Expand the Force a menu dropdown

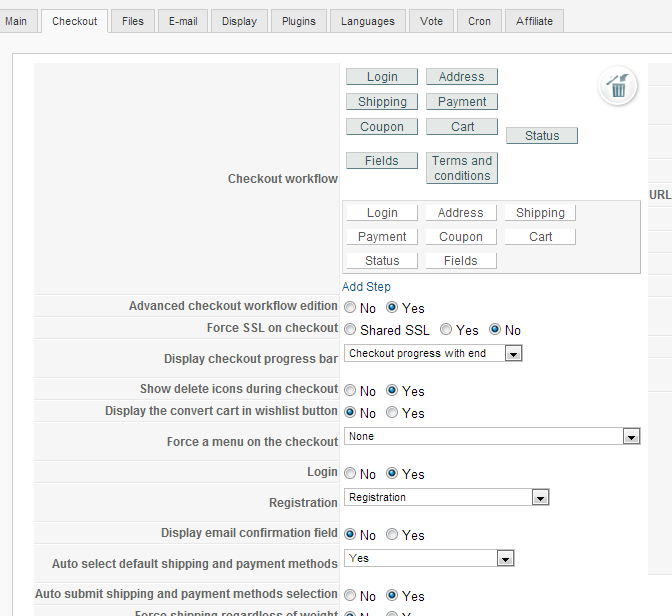[631, 437]
